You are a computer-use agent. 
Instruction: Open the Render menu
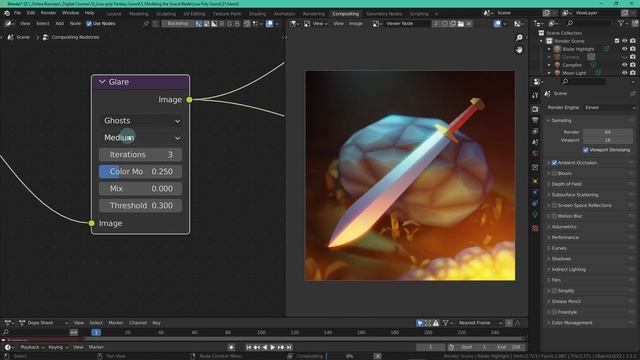click(49, 13)
